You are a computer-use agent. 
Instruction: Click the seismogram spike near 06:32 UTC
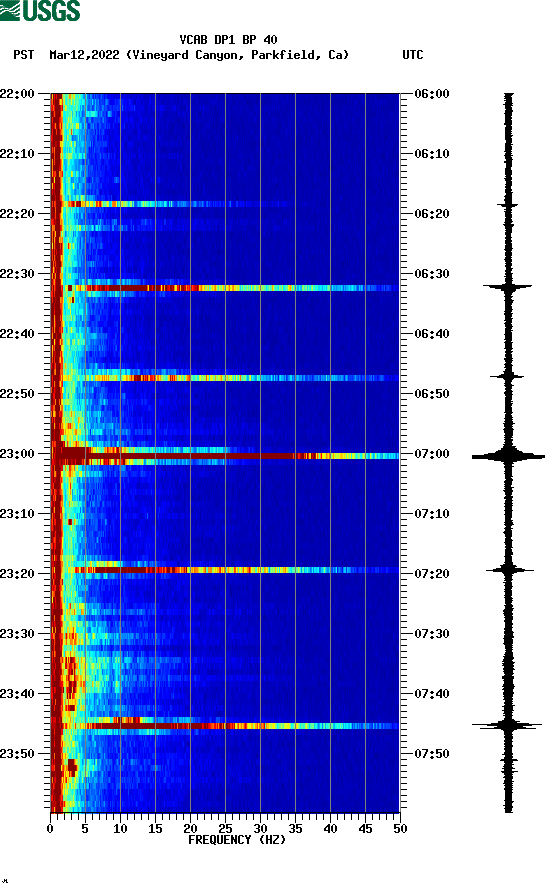tap(508, 287)
